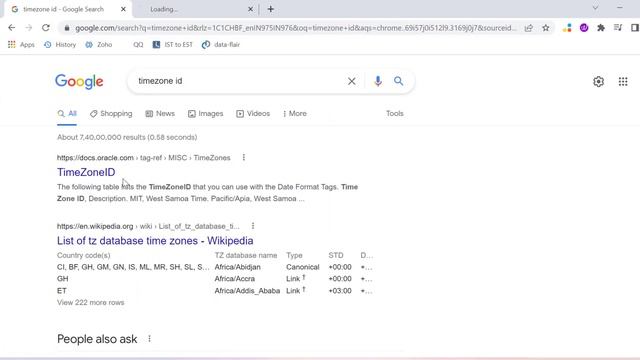Open the TimeZoneID Oracle result
This screenshot has width=640, height=360.
(x=86, y=172)
